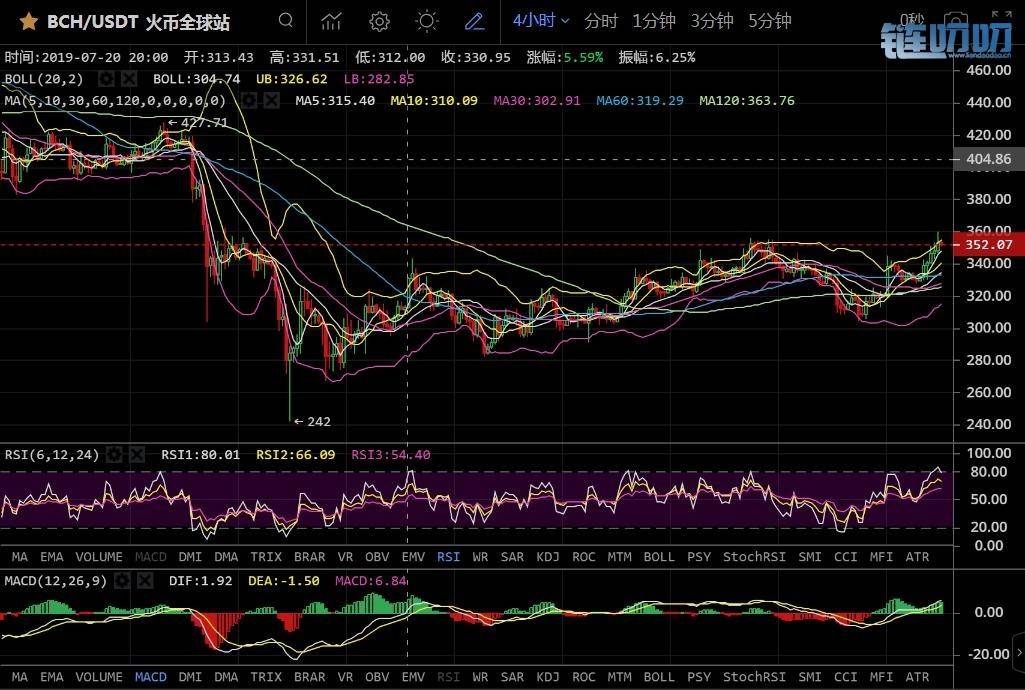Select BOLL in the RSI panel's indicator tabs
Viewport: 1025px width, 690px height.
click(x=659, y=557)
